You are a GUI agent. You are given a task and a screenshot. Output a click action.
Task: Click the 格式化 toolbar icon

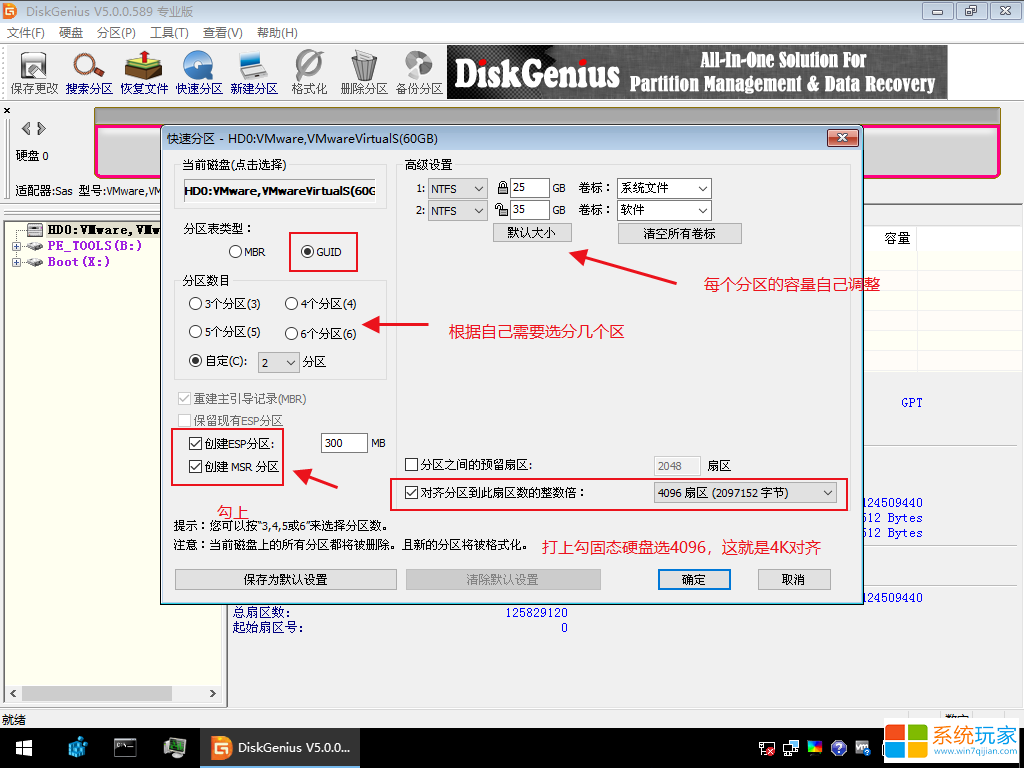pos(309,72)
